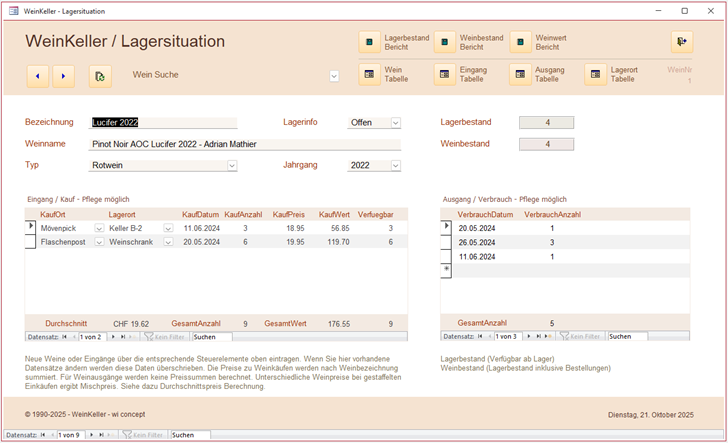Click the Weinwert Bericht icon
The width and height of the screenshot is (728, 443).
tap(521, 42)
